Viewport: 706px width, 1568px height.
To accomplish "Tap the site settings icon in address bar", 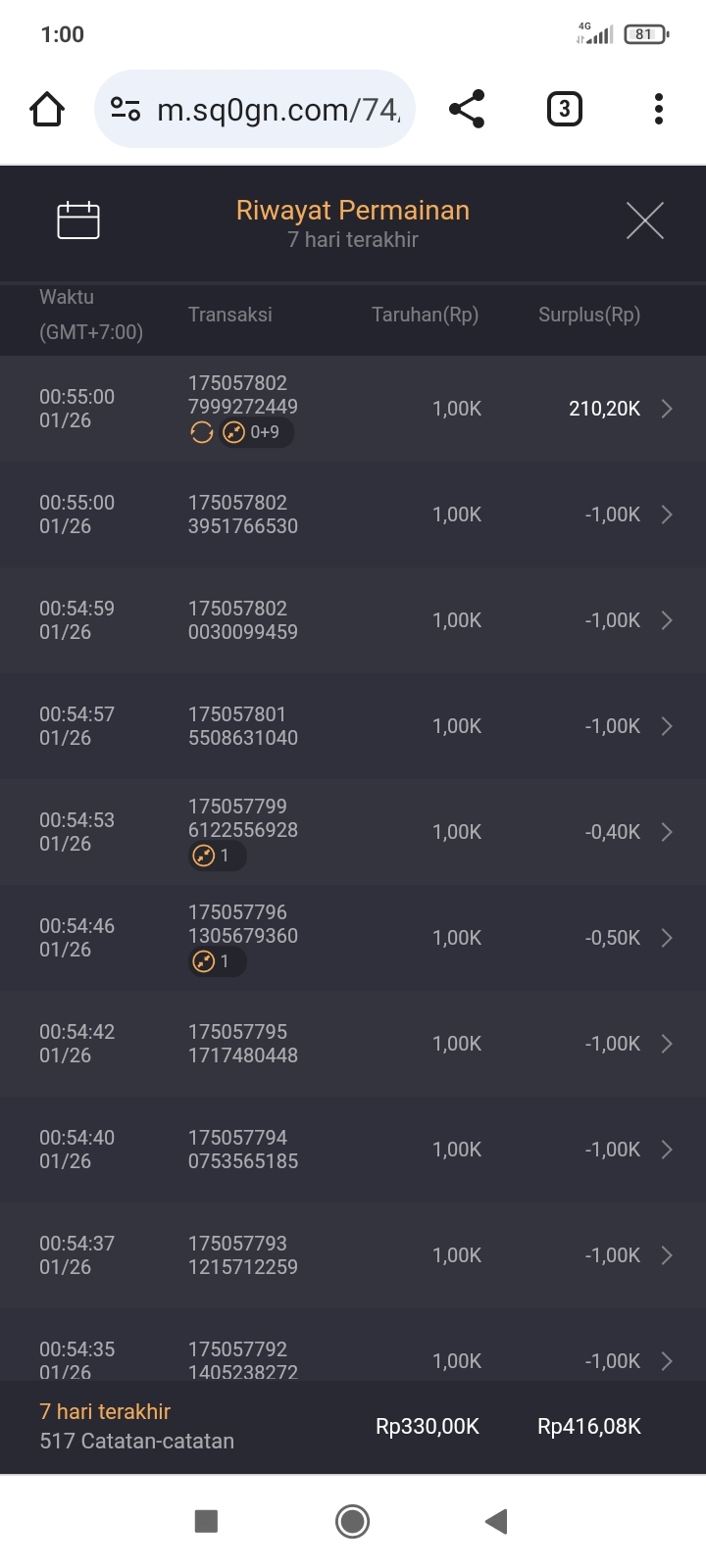I will click(126, 109).
